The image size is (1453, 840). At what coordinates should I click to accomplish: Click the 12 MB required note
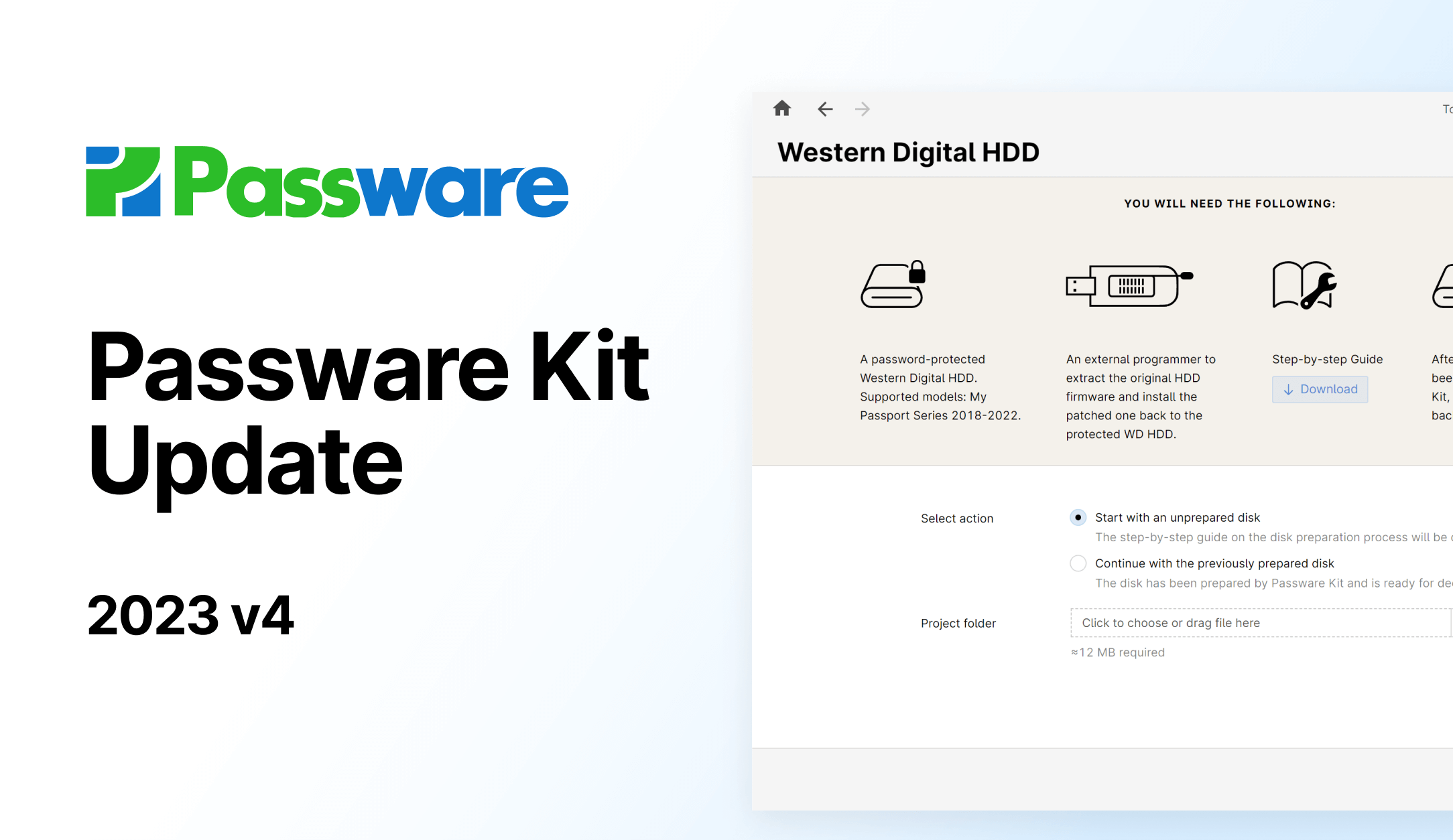[x=1117, y=652]
